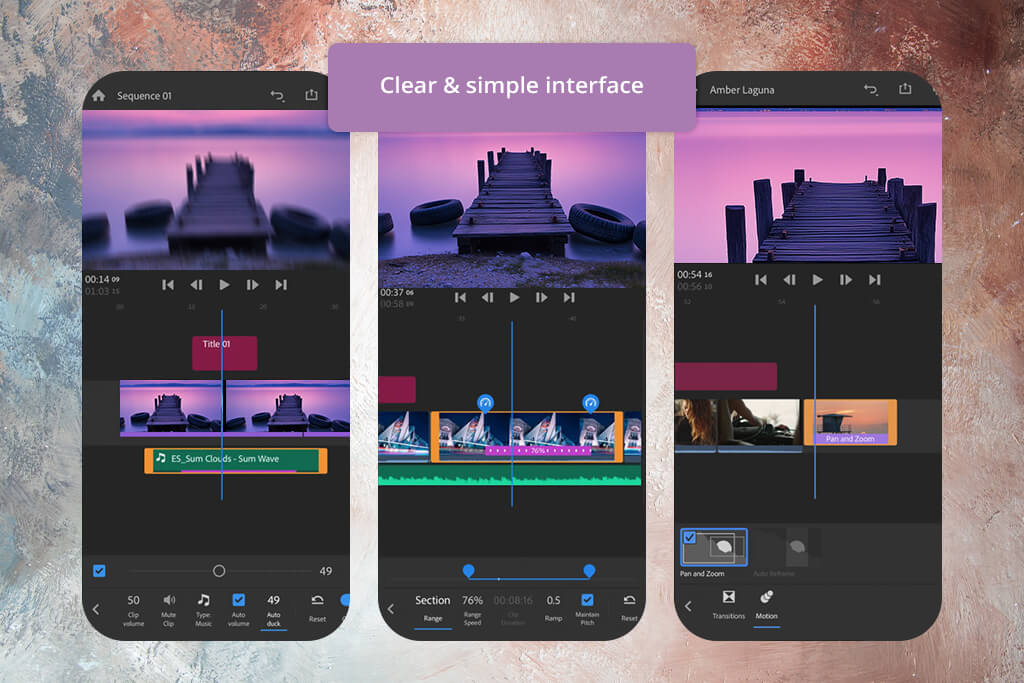Open Clip volume value 50
Image resolution: width=1024 pixels, height=683 pixels.
point(133,610)
